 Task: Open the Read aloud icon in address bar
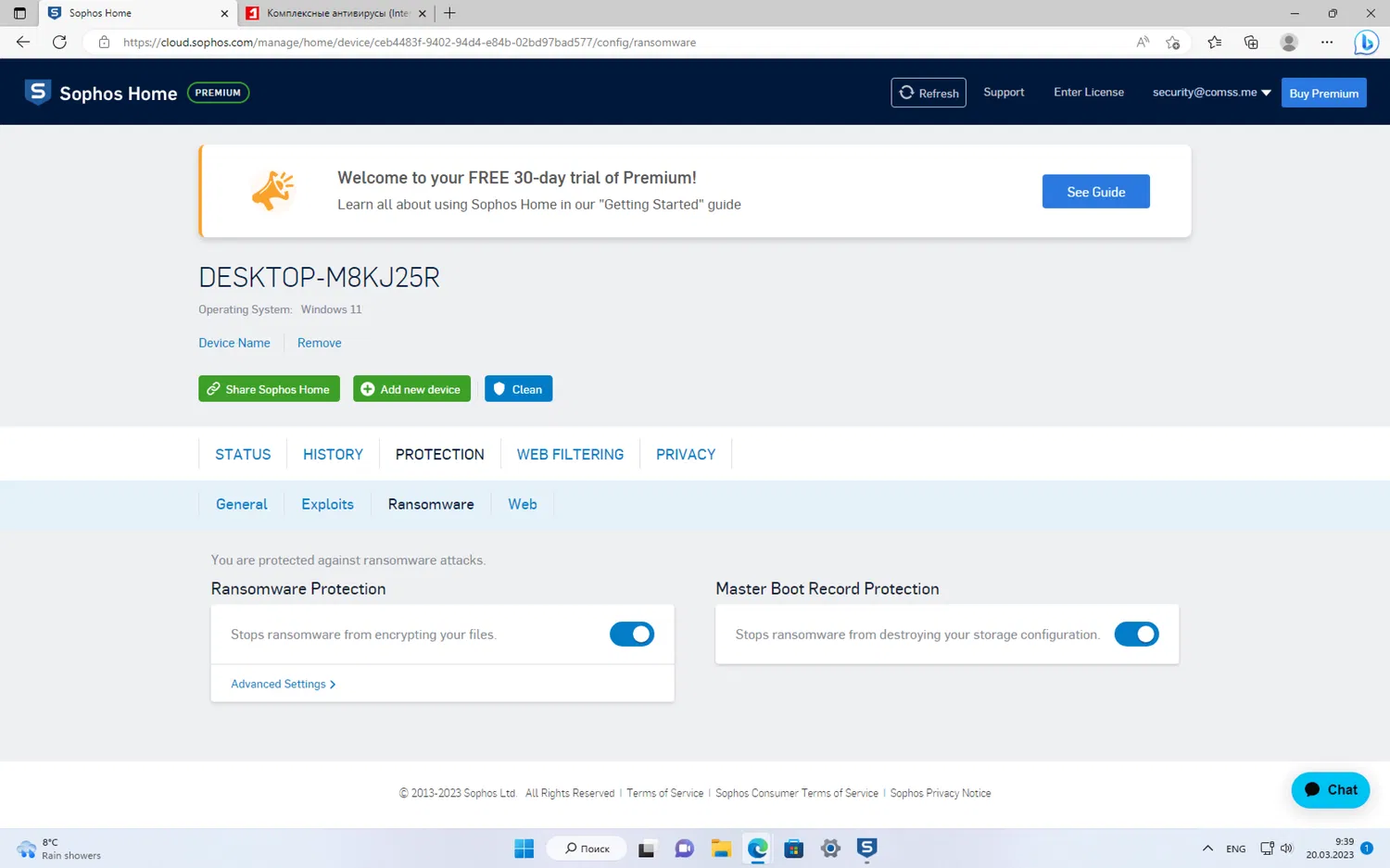pos(1143,42)
